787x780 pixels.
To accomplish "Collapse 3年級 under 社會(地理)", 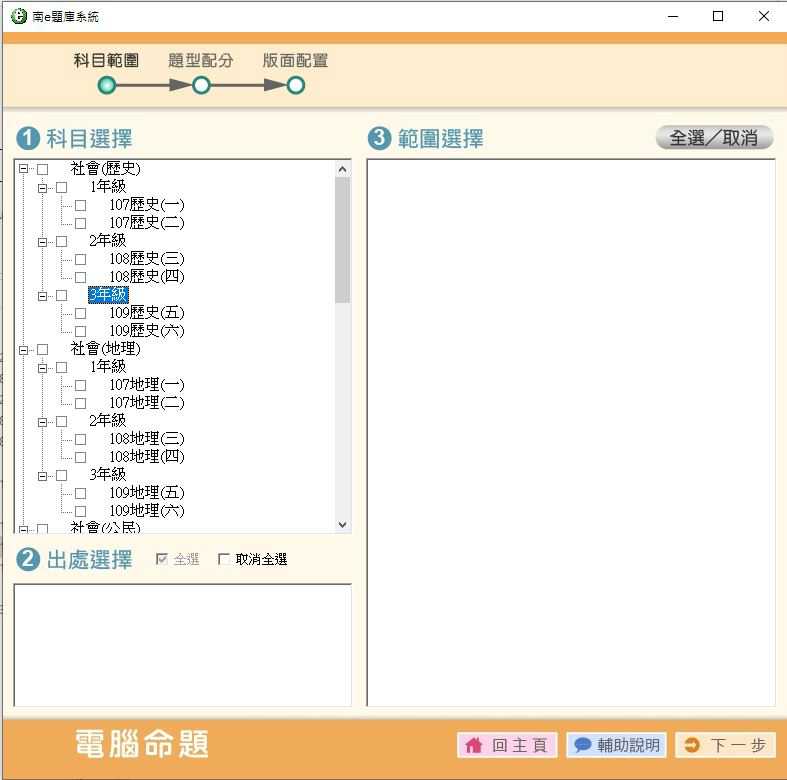I will click(43, 476).
